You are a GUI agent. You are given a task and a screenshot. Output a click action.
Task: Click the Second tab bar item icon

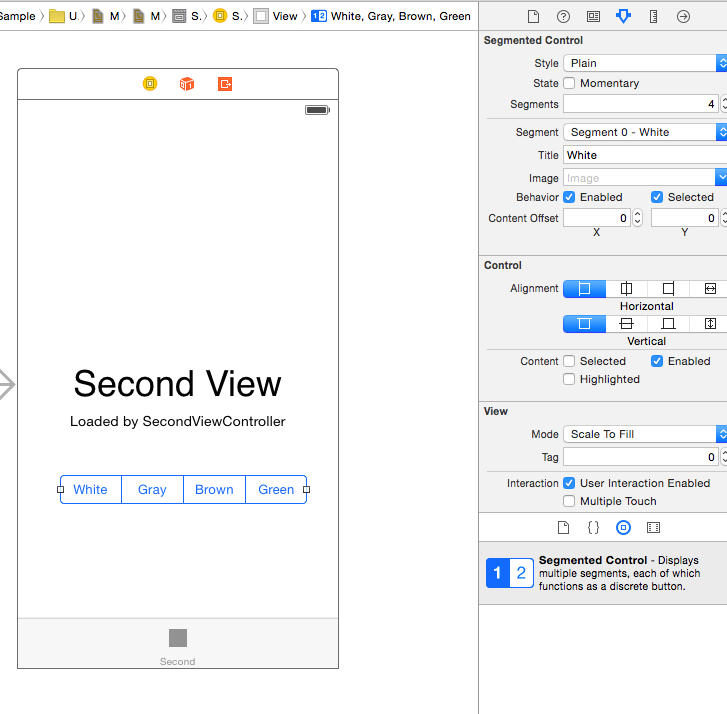click(178, 638)
